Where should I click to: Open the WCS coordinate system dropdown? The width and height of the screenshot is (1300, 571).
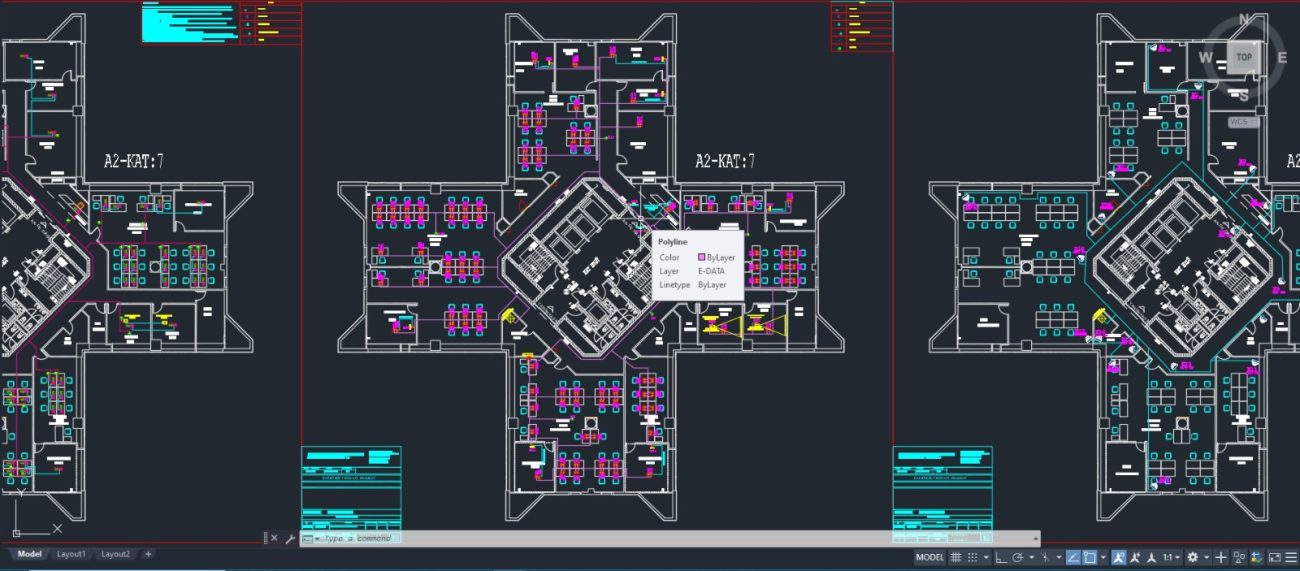1243,122
